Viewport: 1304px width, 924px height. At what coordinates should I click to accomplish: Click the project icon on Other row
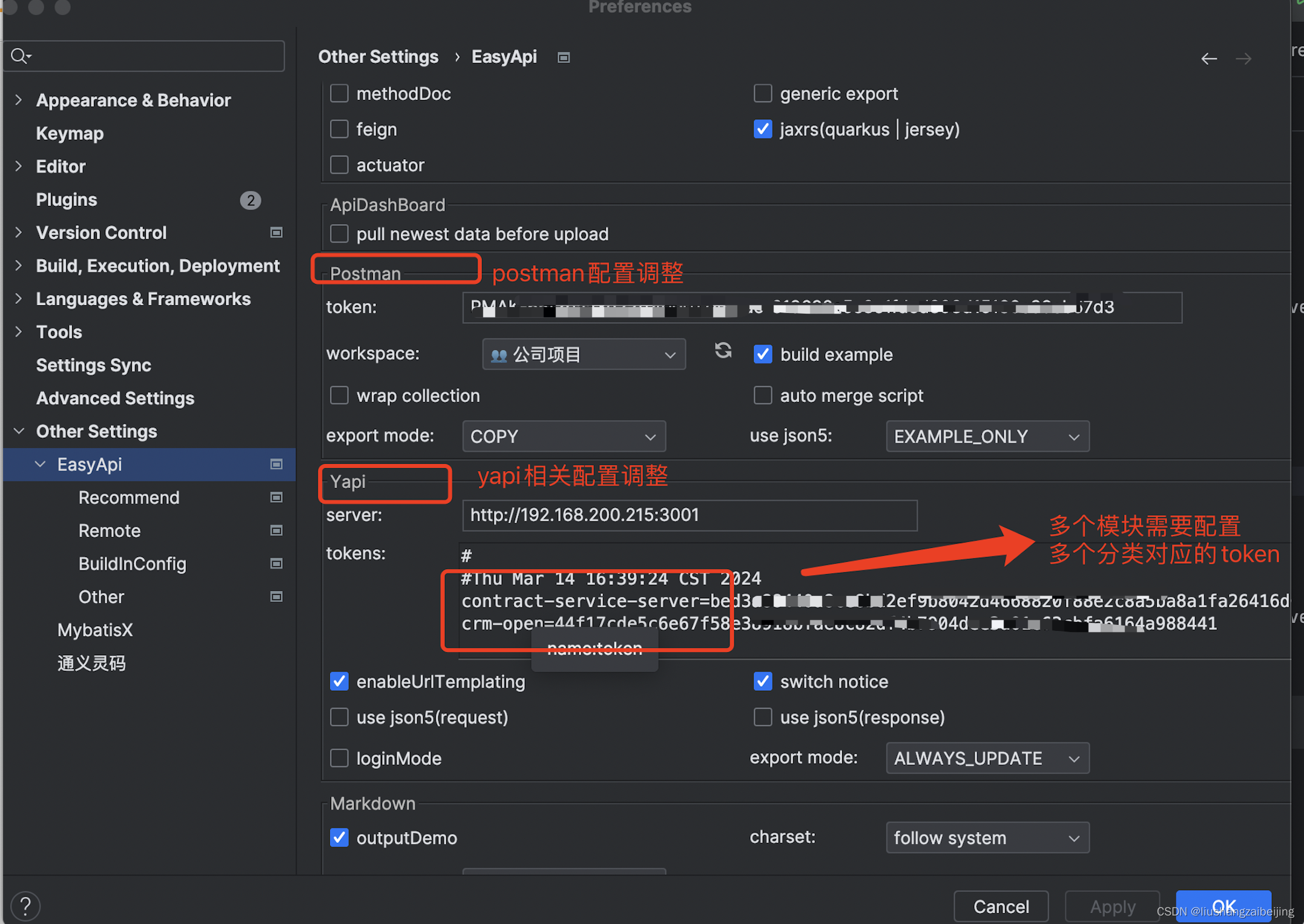[x=276, y=597]
